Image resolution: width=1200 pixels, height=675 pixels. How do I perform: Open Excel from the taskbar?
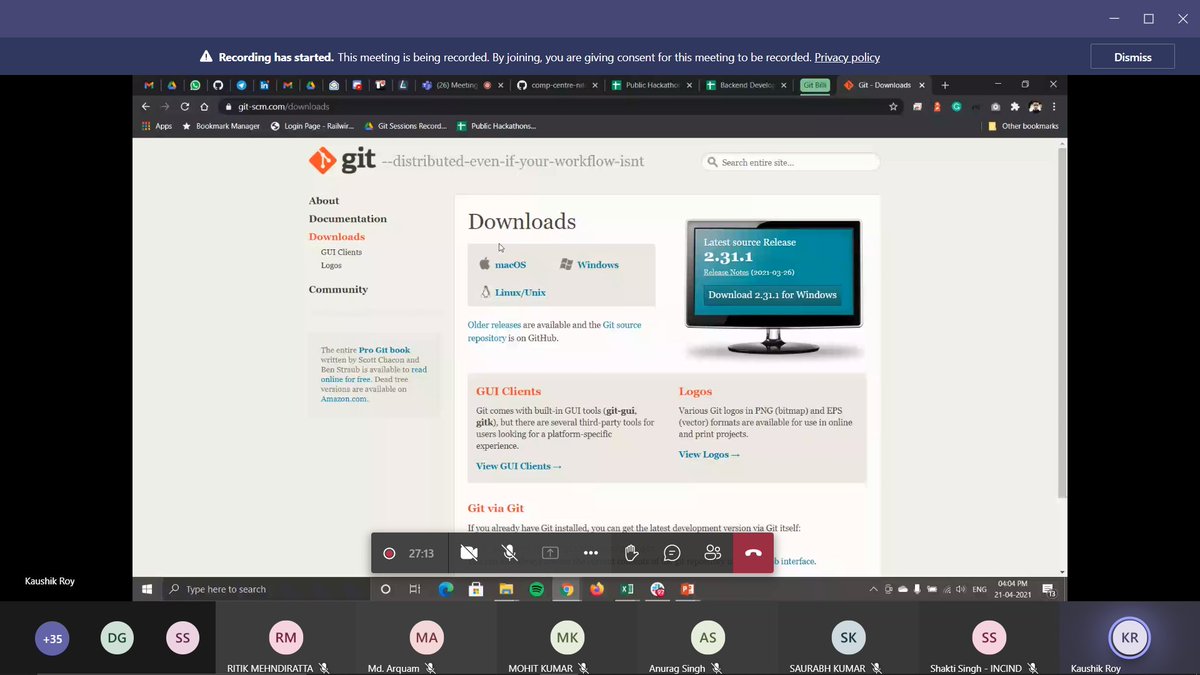click(x=627, y=589)
